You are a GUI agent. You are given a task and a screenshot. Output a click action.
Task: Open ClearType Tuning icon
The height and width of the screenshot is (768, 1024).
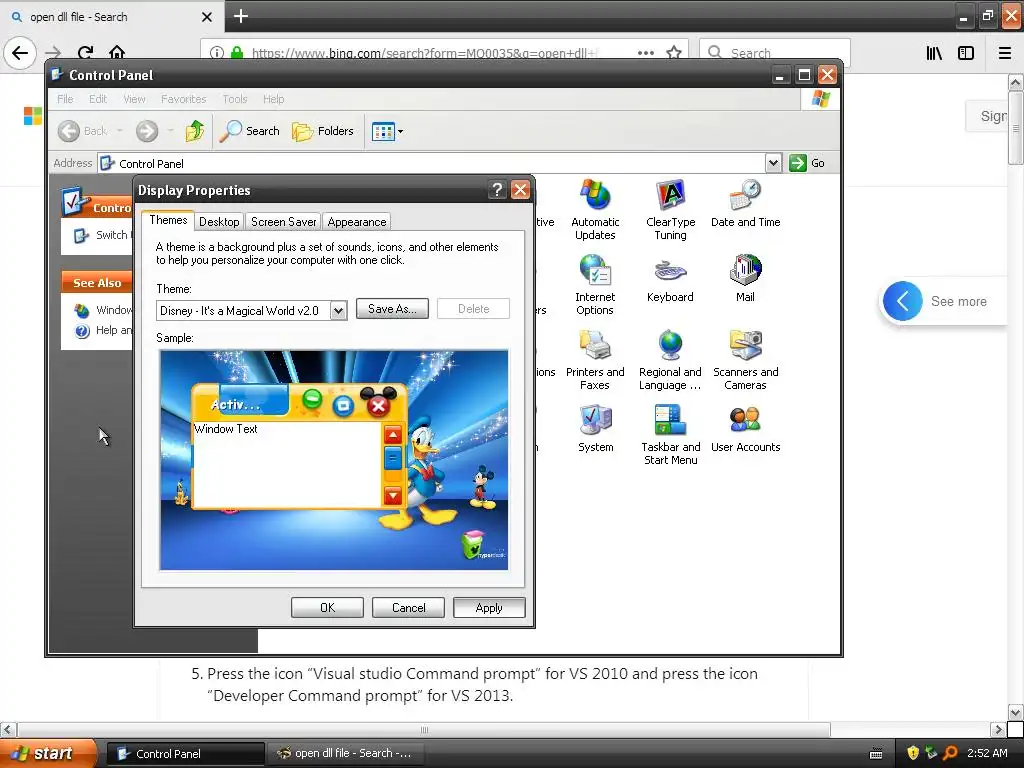[x=670, y=210]
